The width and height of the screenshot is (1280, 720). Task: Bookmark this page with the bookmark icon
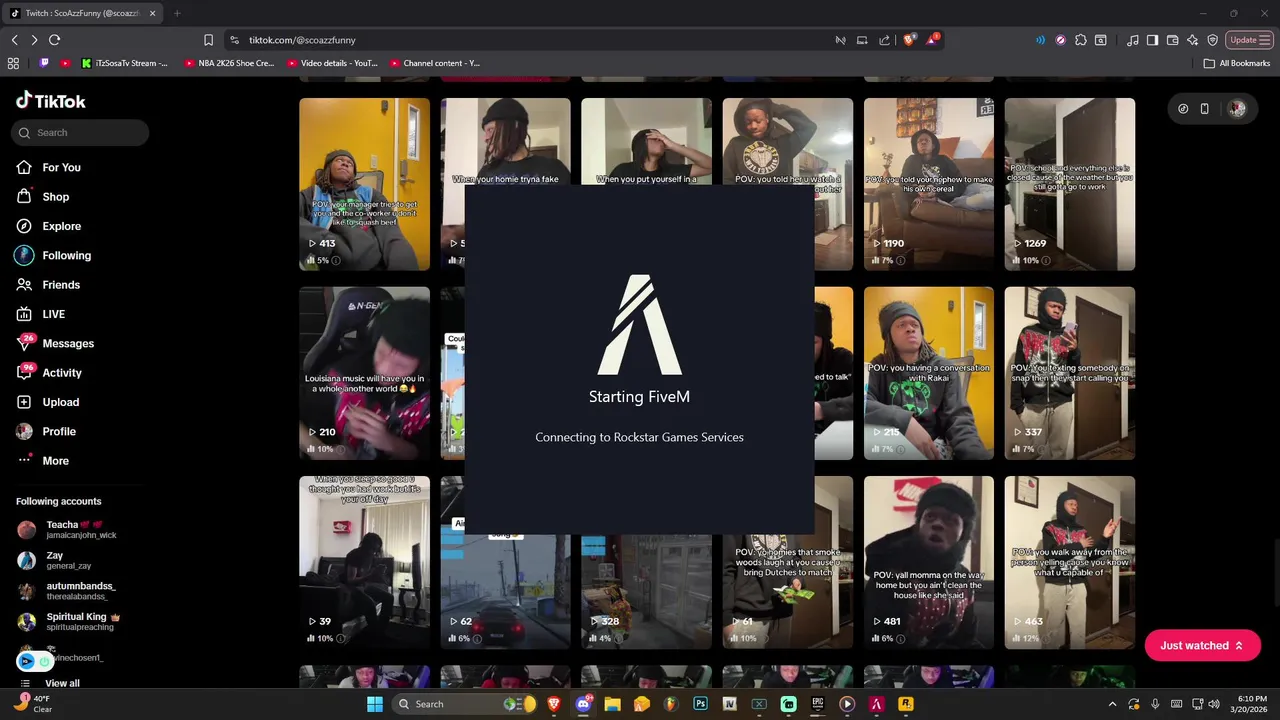(208, 40)
